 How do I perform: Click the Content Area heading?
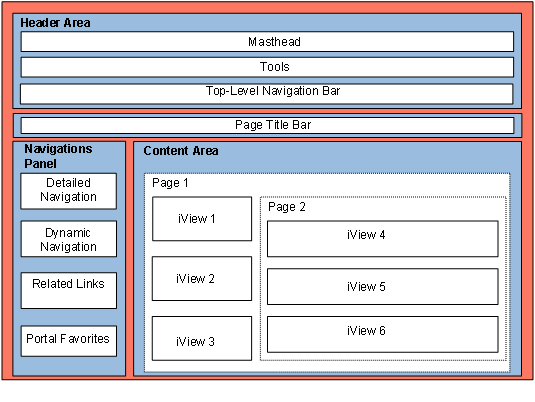181,151
